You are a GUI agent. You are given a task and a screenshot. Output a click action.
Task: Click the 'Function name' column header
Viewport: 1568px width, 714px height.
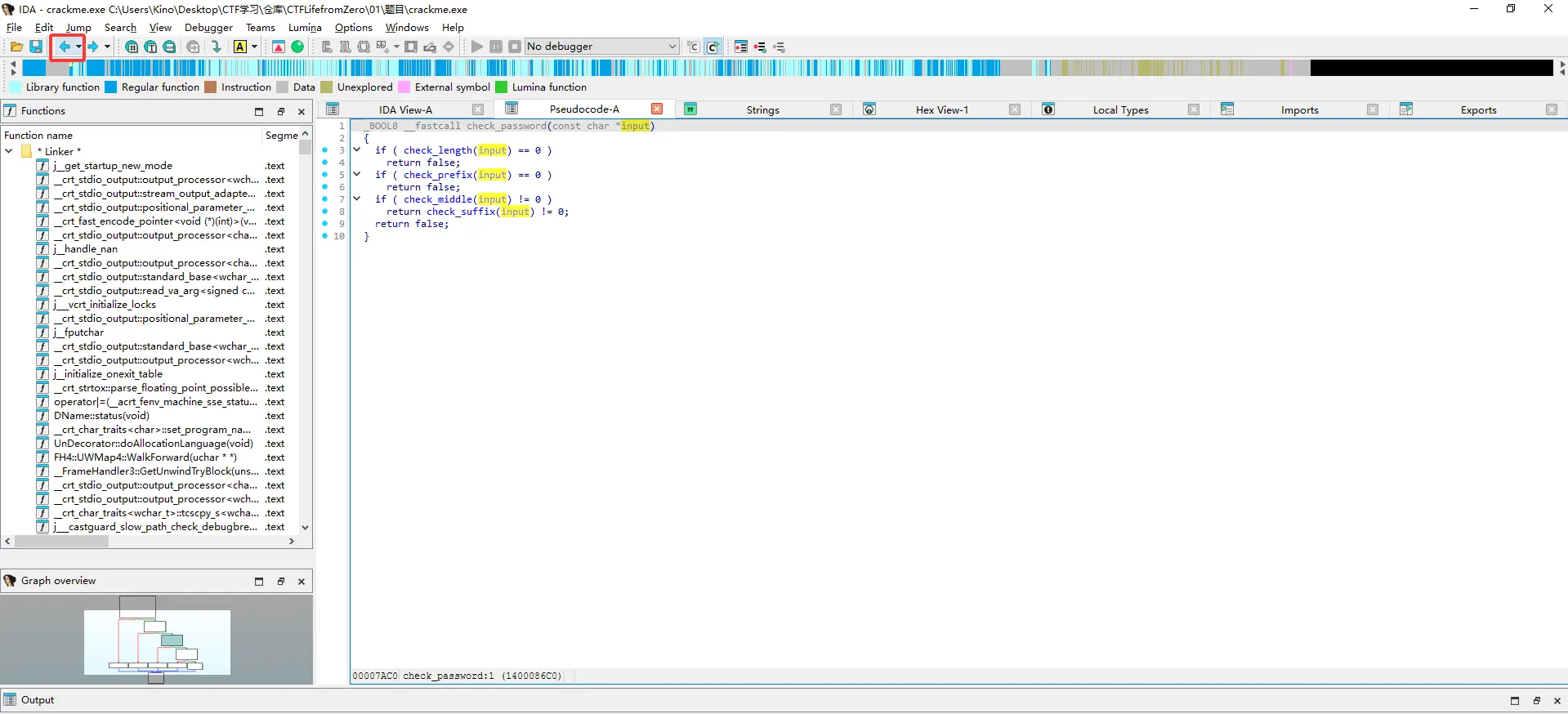[x=131, y=135]
